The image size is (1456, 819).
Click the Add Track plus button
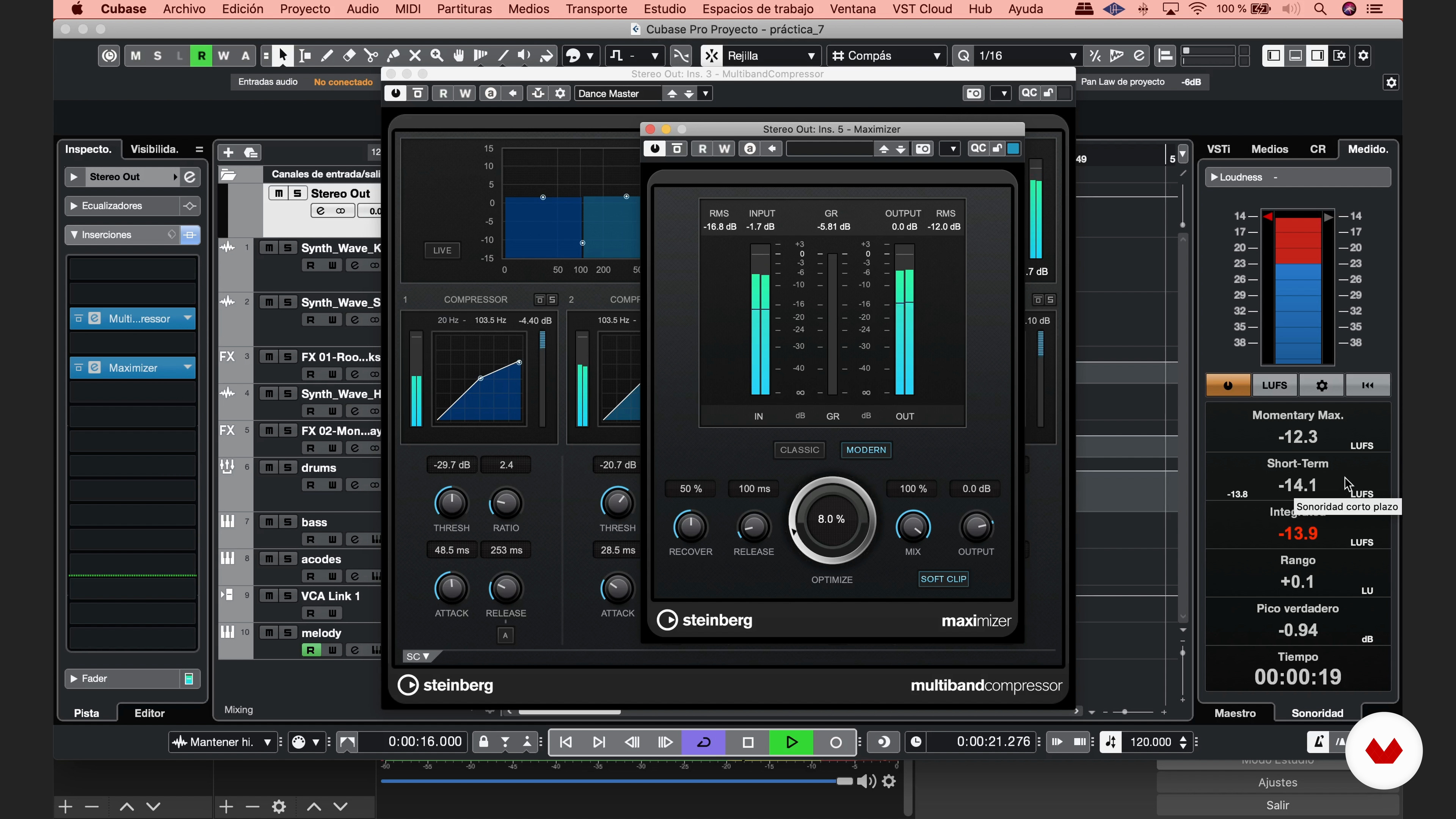pos(228,152)
